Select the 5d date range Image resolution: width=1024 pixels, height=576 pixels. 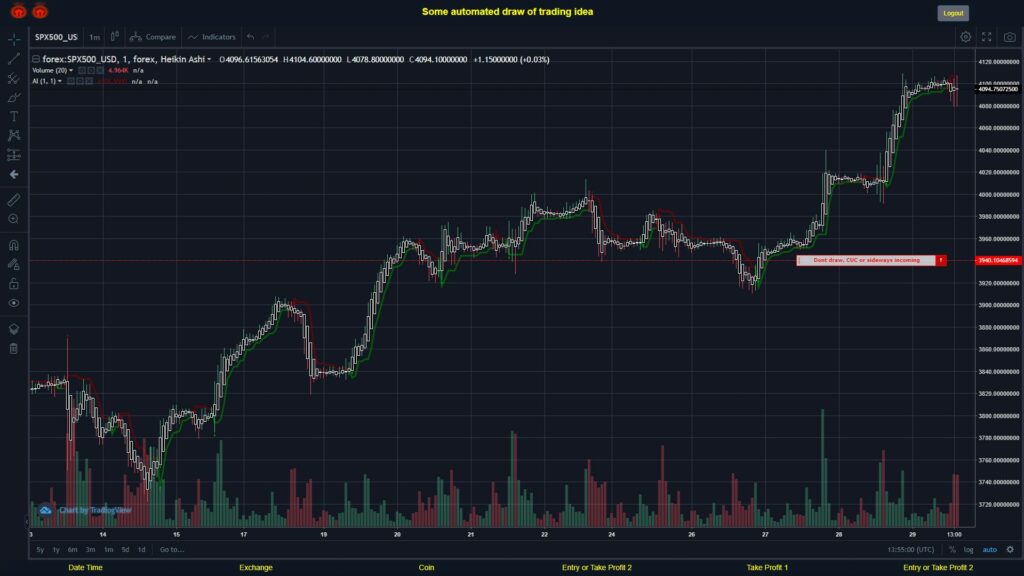125,550
